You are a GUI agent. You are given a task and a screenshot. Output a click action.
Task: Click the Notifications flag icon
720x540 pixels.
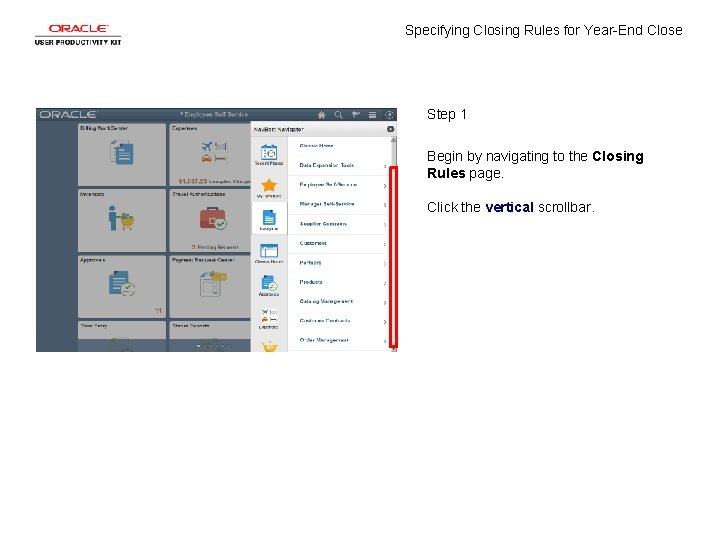355,115
